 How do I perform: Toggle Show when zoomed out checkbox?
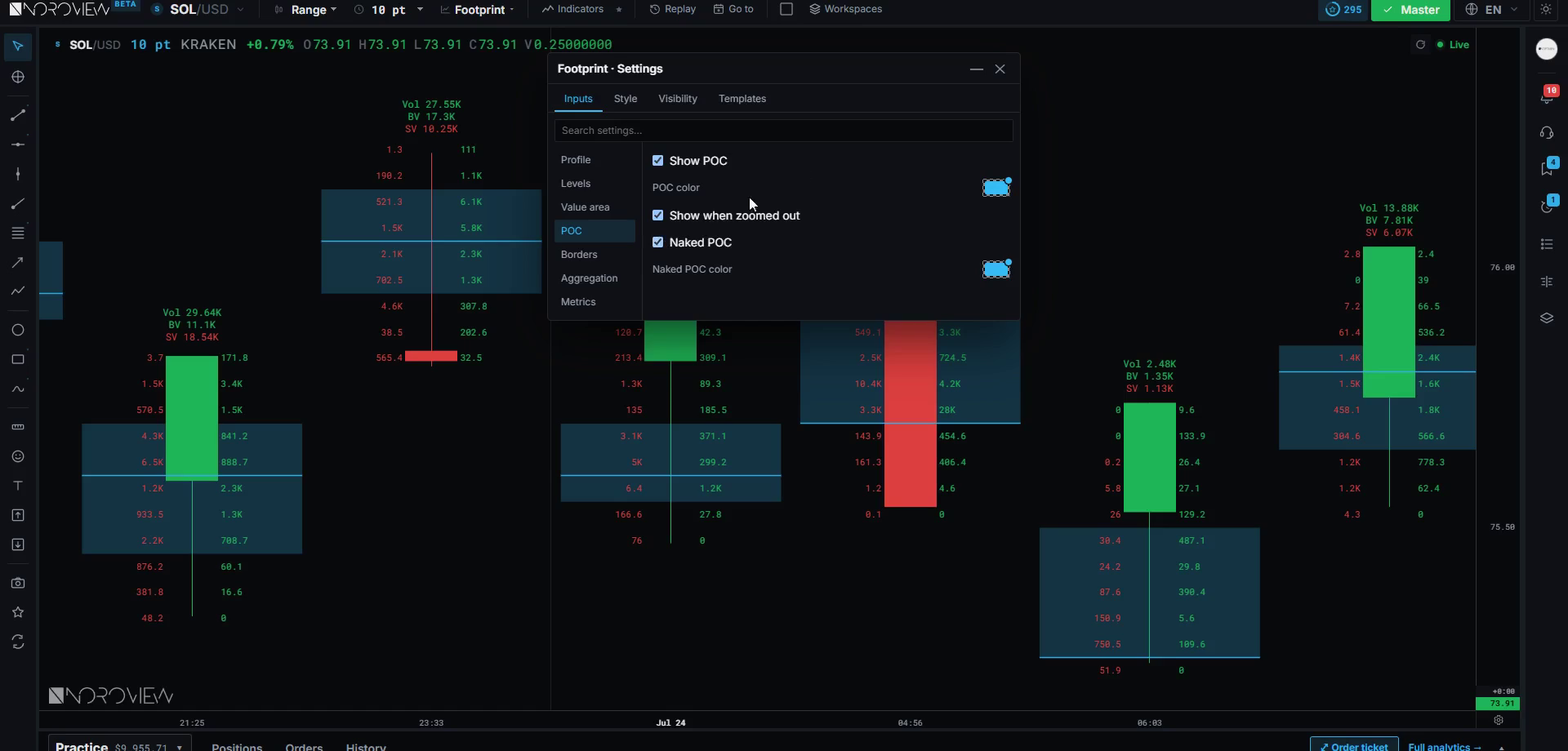(657, 216)
